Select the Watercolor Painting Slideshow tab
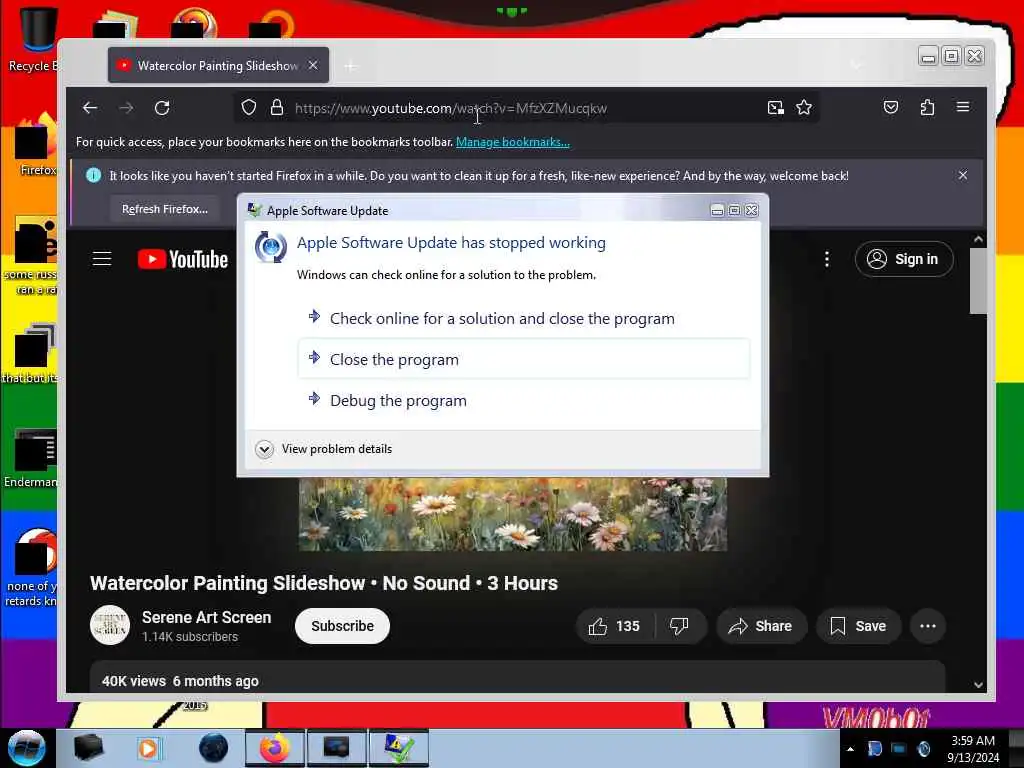 tap(218, 65)
